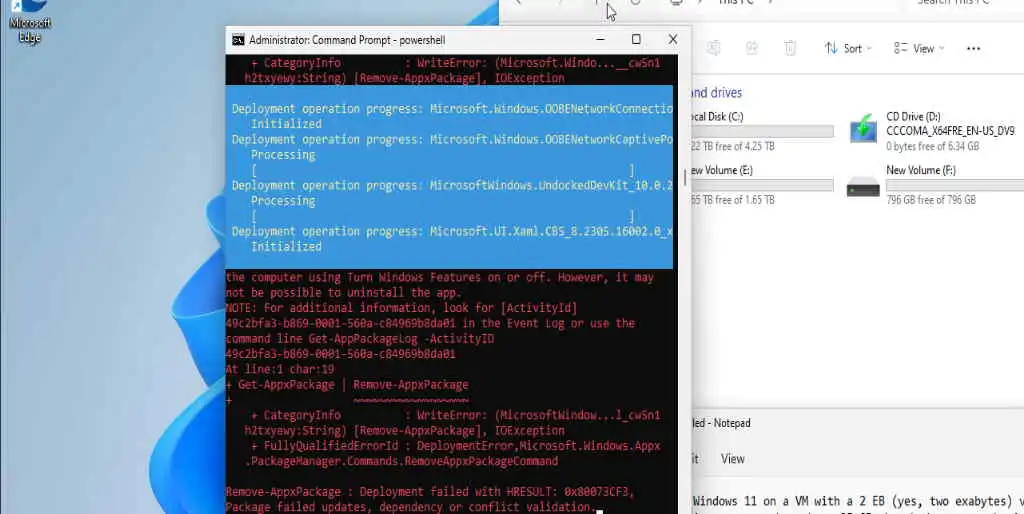The height and width of the screenshot is (514, 1024).
Task: Click the 'OOBENetworkCaptivePo' deployment progress line
Action: pyautogui.click(x=452, y=139)
